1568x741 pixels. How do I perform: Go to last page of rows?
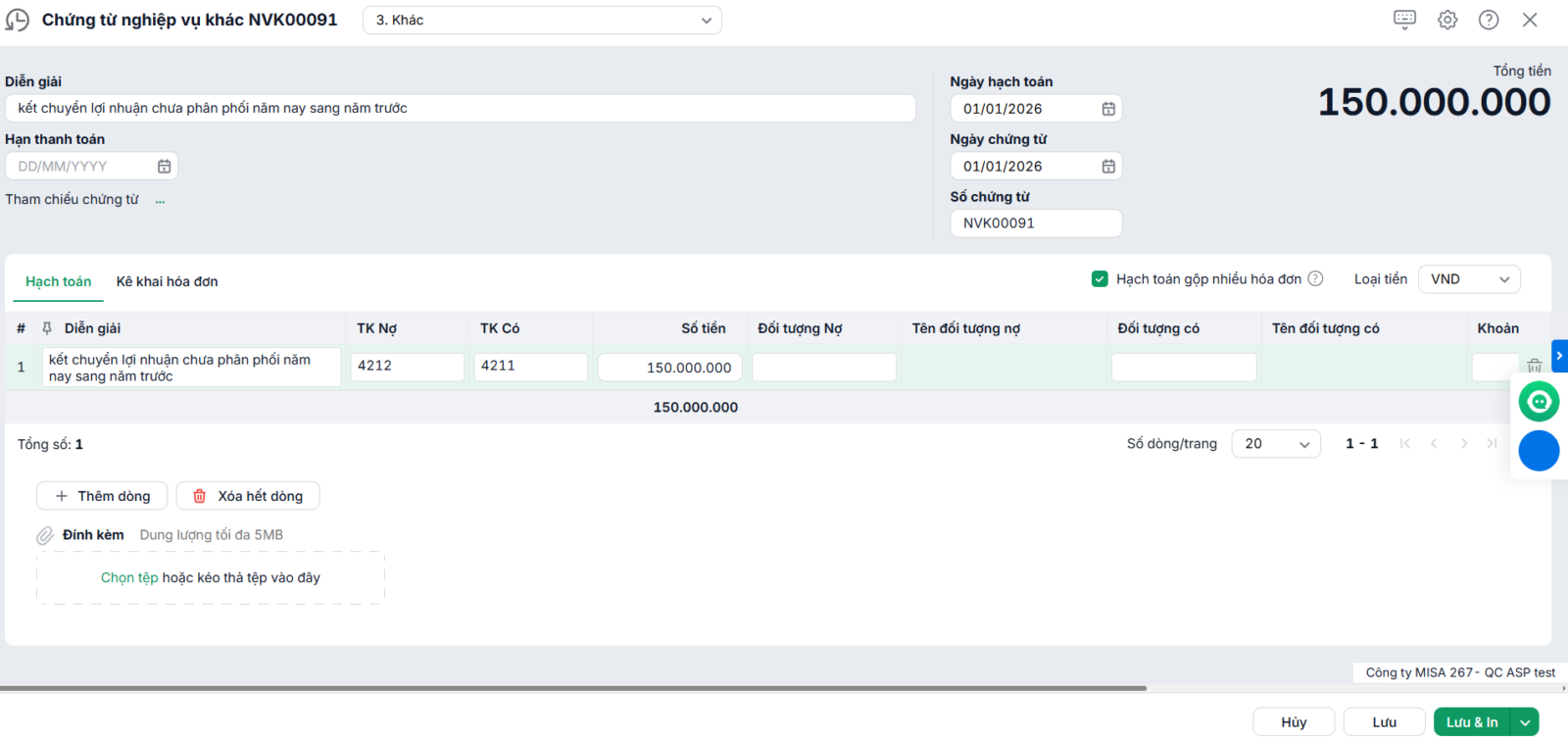(x=1492, y=444)
